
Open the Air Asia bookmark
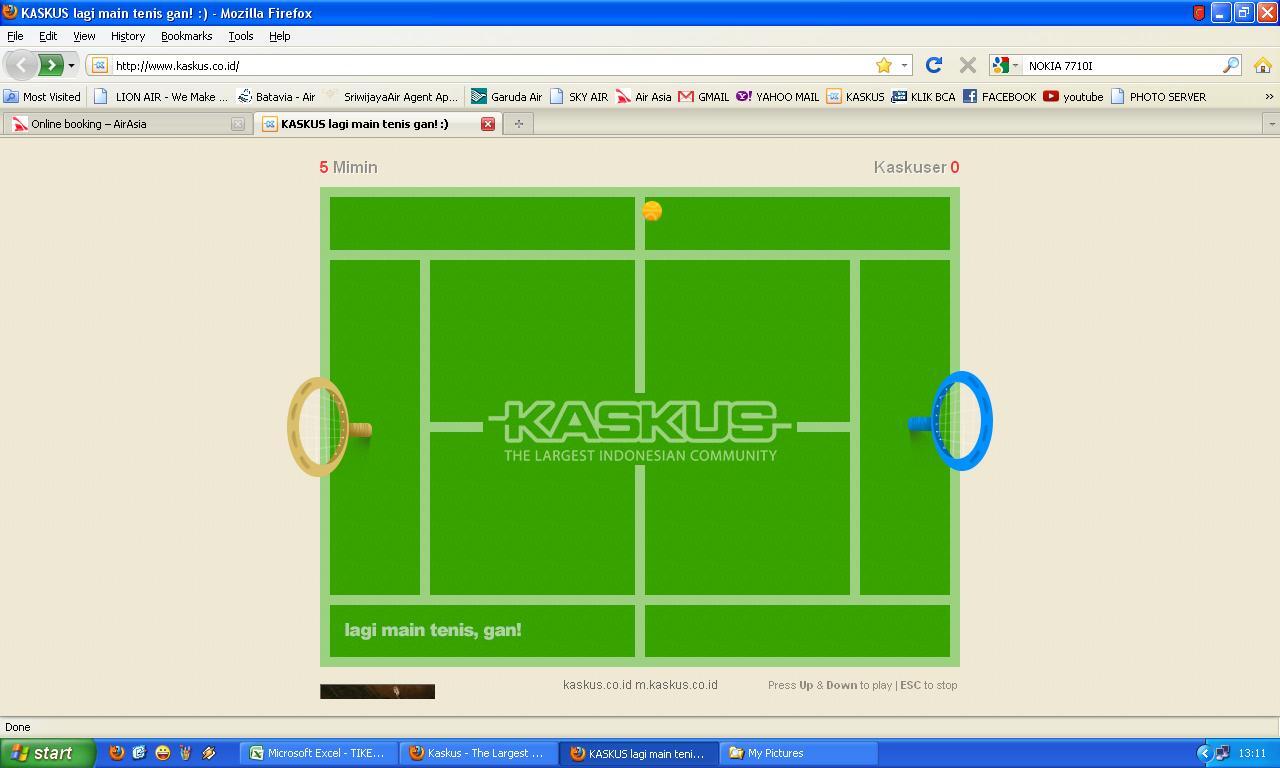(x=644, y=97)
